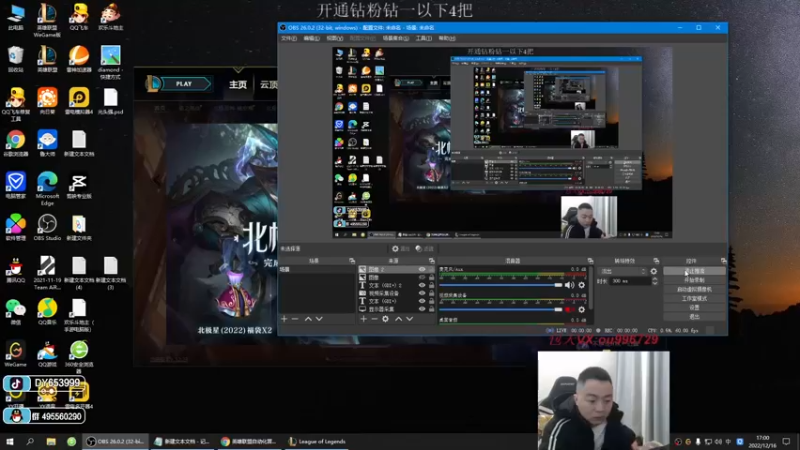The height and width of the screenshot is (450, 800).
Task: Open 腾讯QQ desktop icon
Action: pyautogui.click(x=15, y=269)
